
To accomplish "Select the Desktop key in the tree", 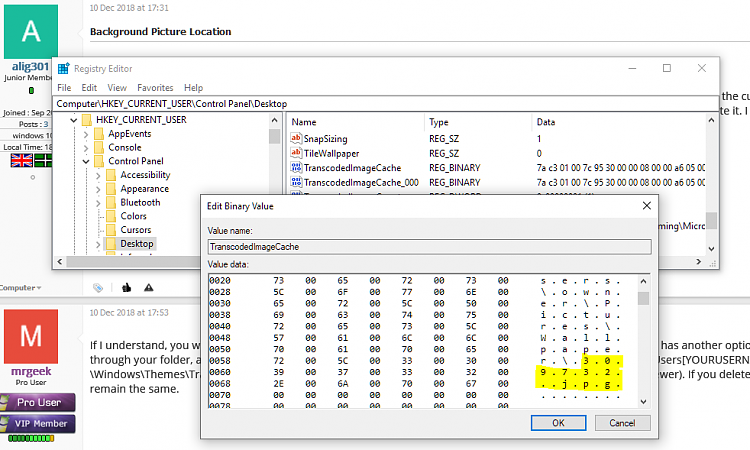I will point(137,244).
